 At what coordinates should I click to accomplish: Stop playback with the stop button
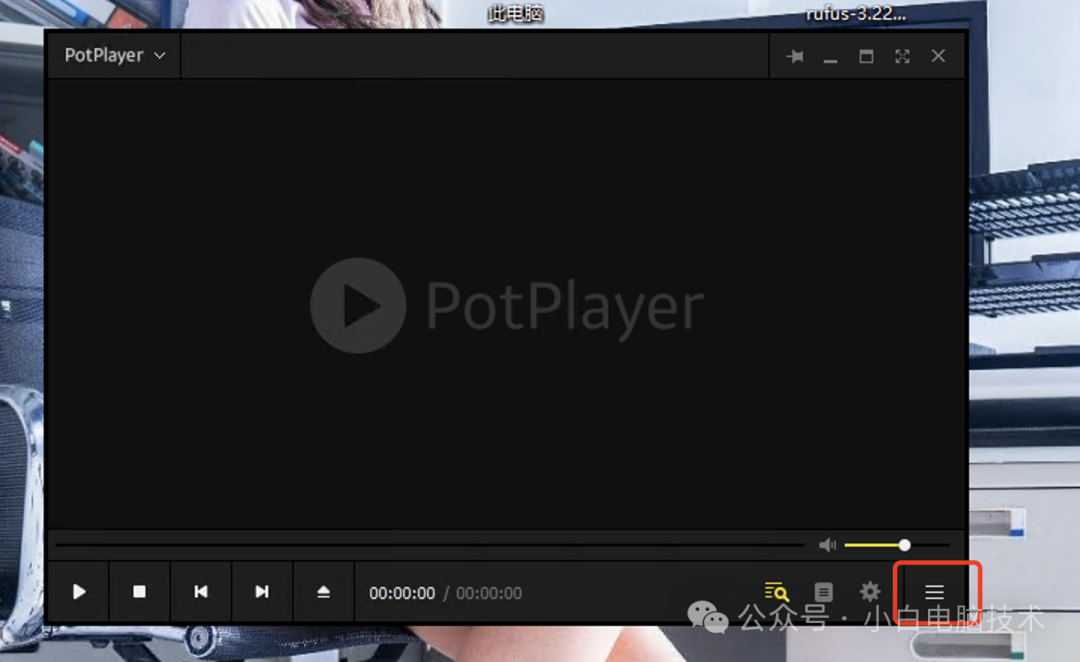[139, 592]
